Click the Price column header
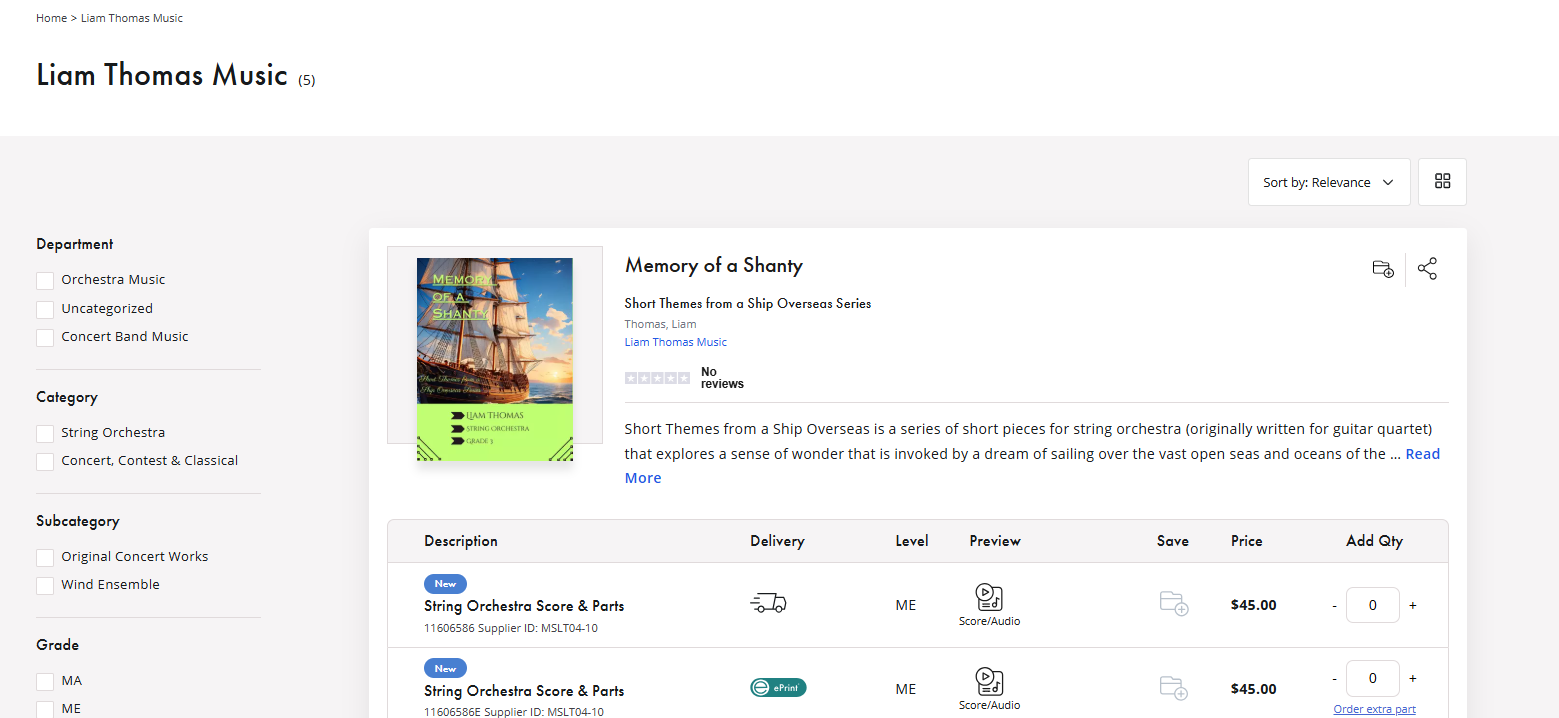 pyautogui.click(x=1247, y=541)
